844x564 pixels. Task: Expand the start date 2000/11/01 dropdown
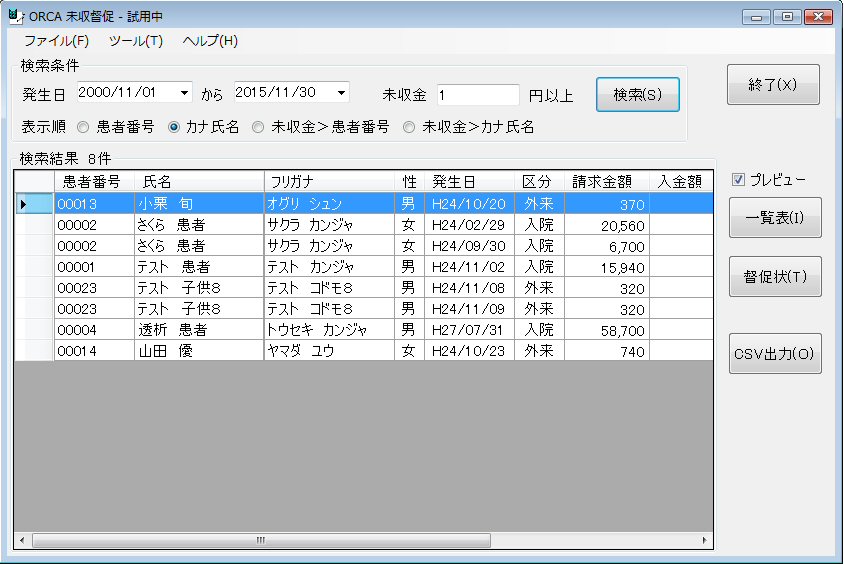pos(184,93)
